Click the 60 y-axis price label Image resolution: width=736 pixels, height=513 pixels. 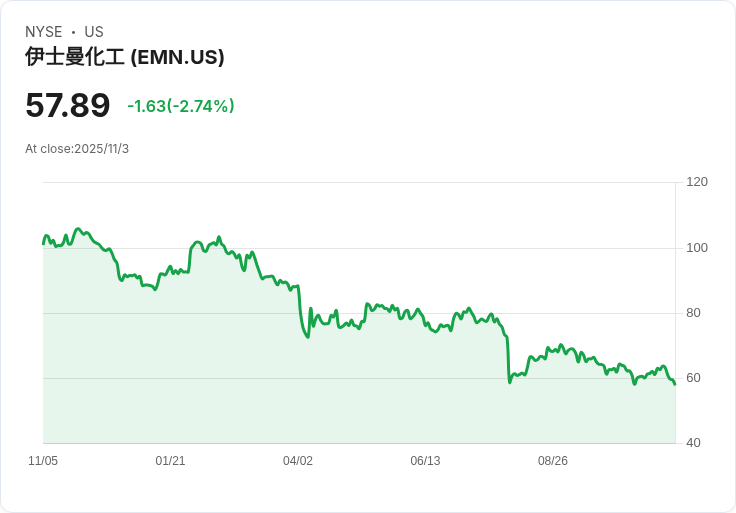pos(693,378)
